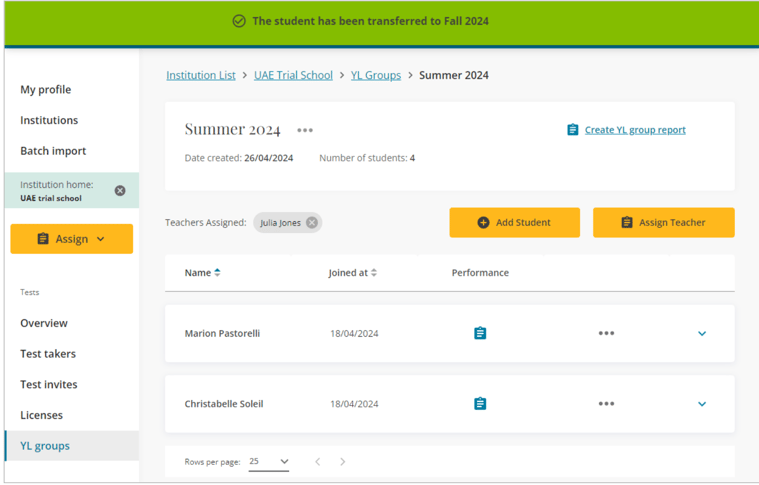Expand Marion Pastorelli's row details
The height and width of the screenshot is (485, 759).
point(702,334)
